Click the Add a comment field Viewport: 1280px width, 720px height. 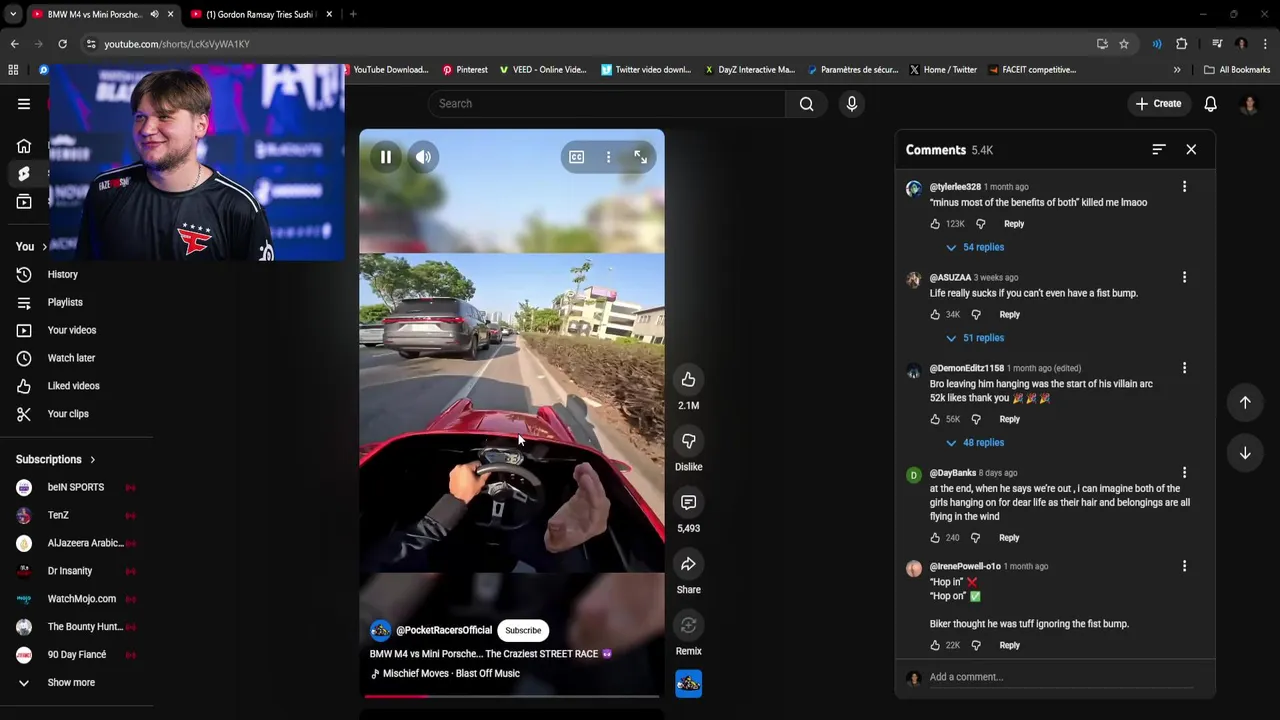1061,677
